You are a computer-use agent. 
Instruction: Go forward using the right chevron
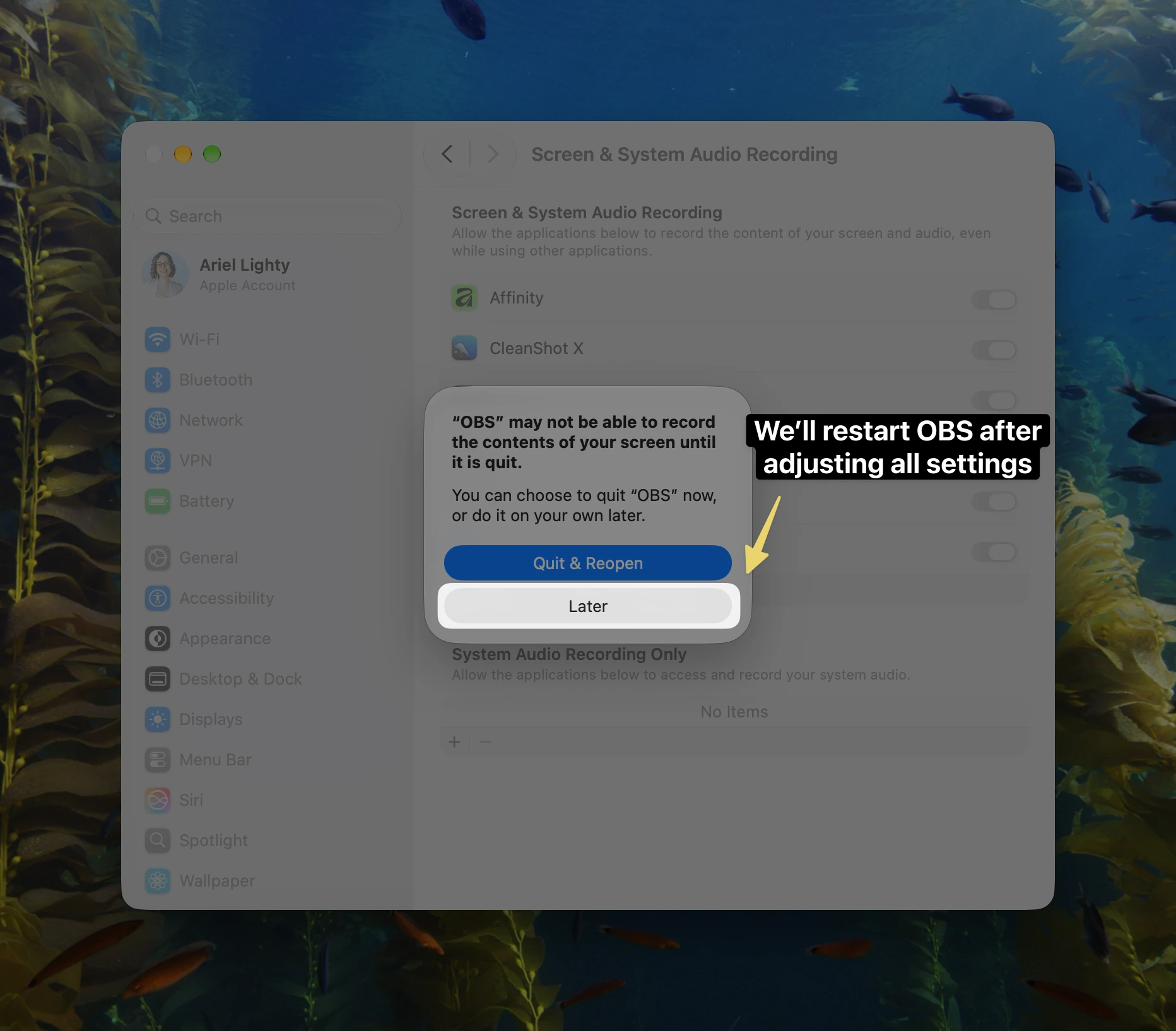pos(493,154)
